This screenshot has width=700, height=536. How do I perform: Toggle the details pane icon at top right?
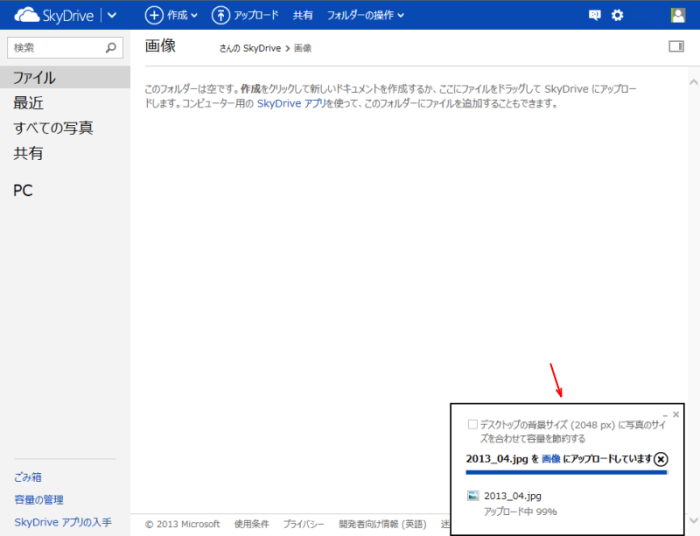[676, 47]
